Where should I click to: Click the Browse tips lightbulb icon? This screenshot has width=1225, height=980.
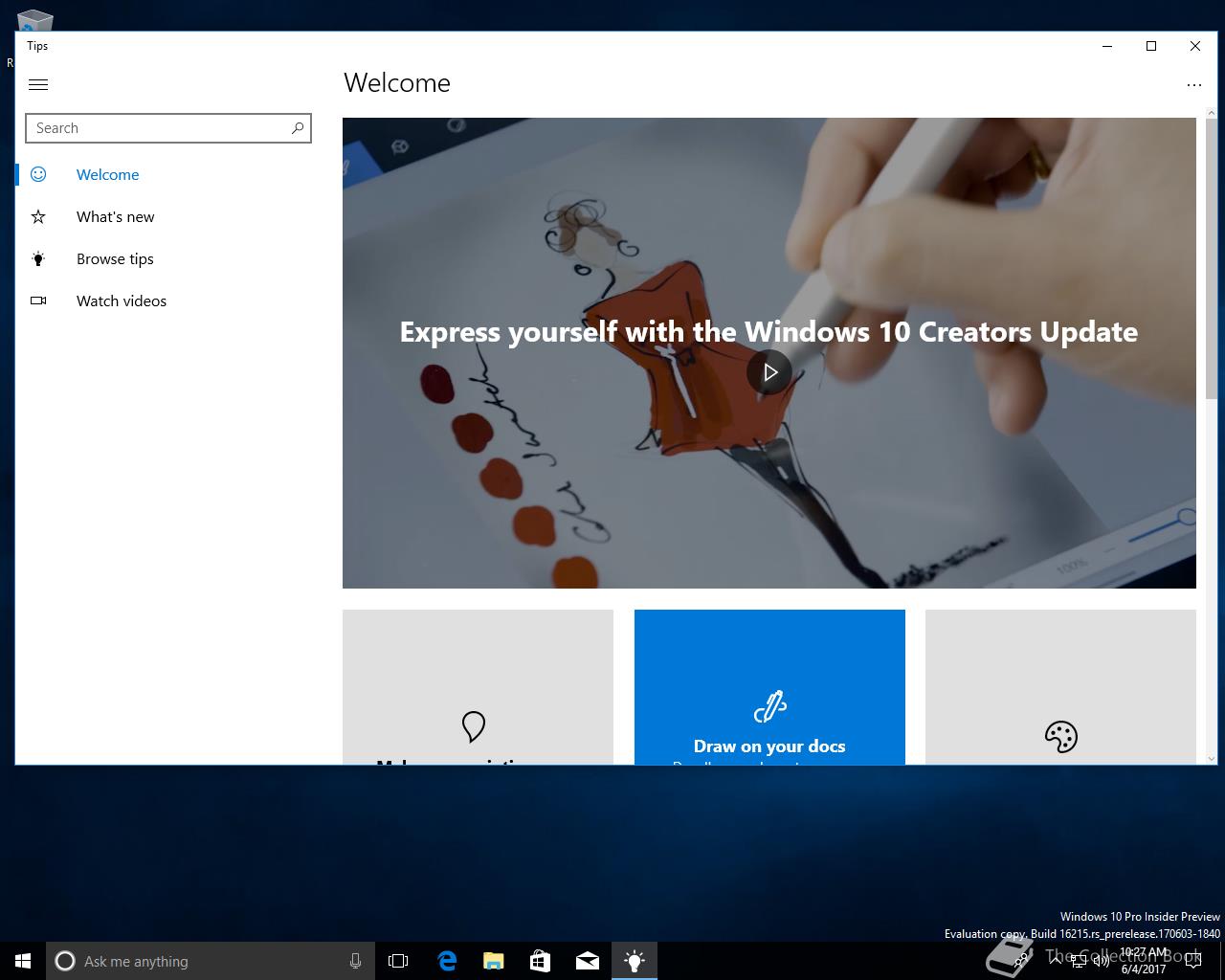(x=38, y=258)
